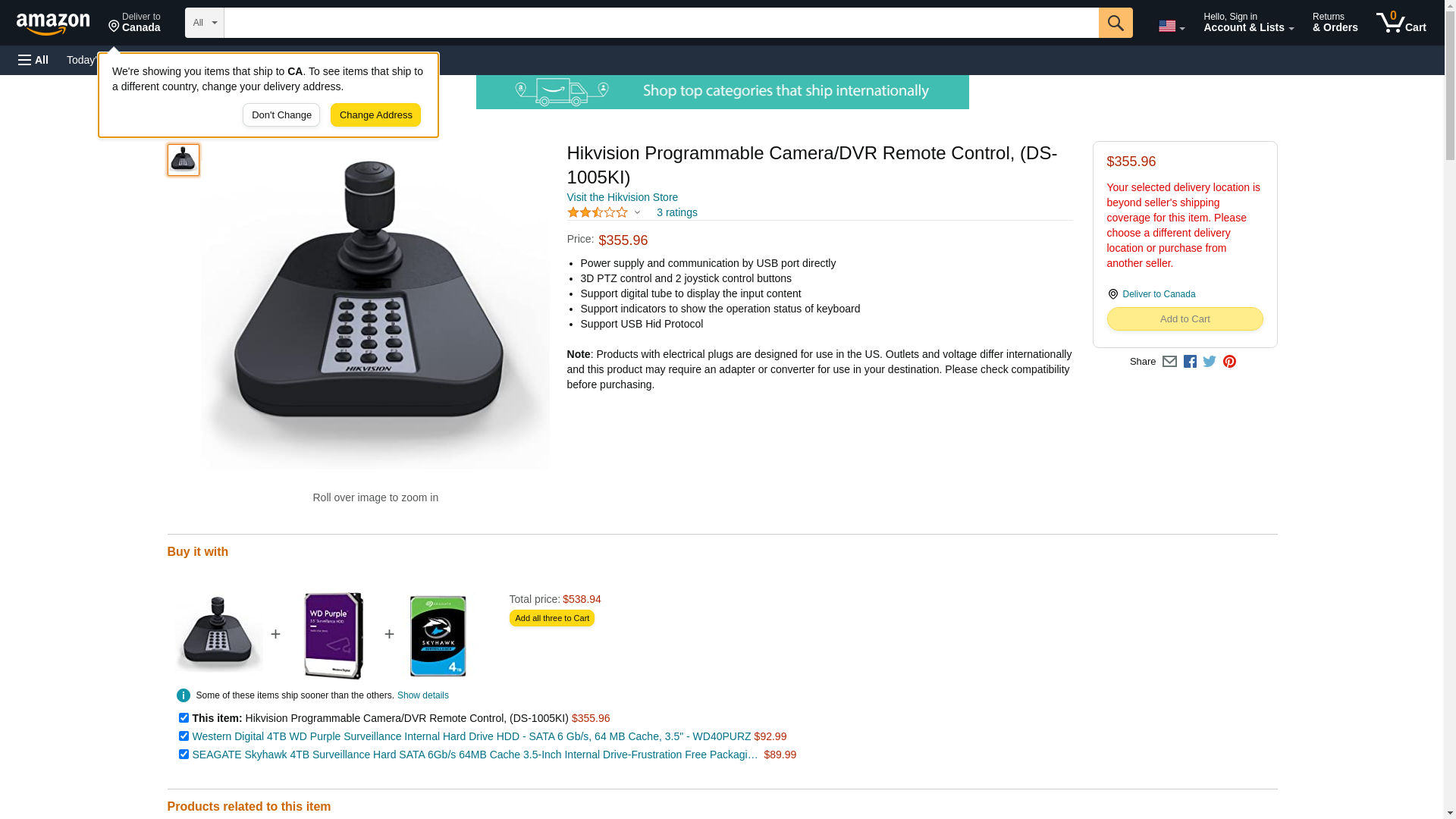Open the shopping cart icon
Screen dimensions: 1456x819
pos(1401,23)
